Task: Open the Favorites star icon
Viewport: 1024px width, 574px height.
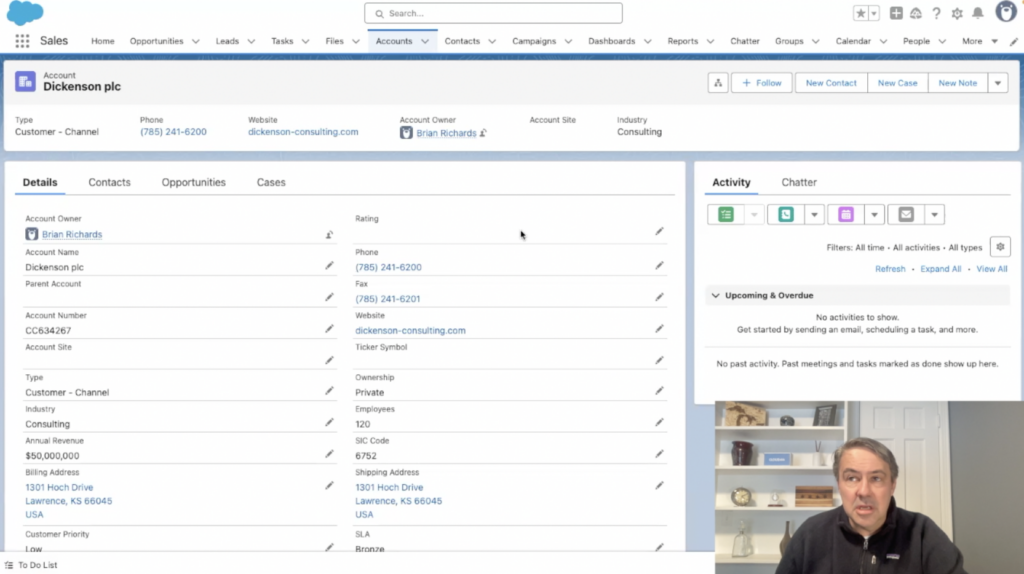Action: coord(861,13)
